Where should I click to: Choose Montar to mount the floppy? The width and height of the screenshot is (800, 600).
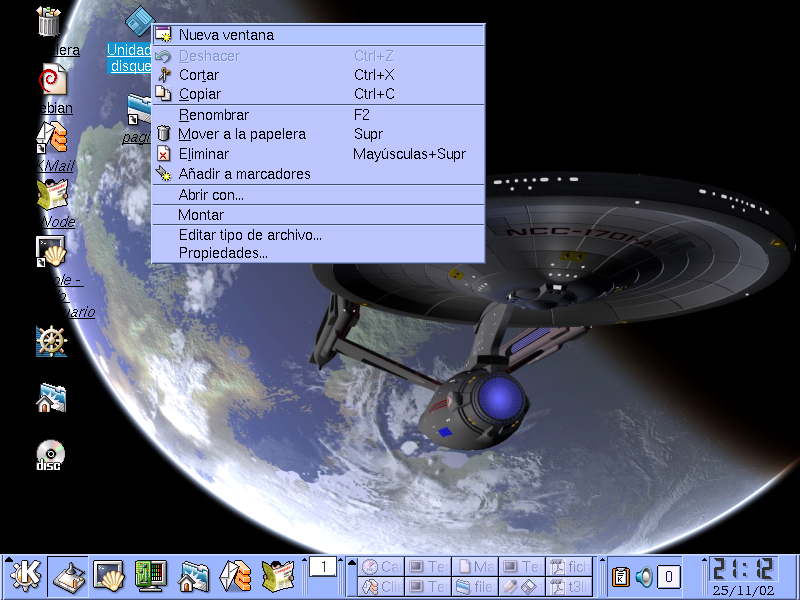(x=318, y=215)
